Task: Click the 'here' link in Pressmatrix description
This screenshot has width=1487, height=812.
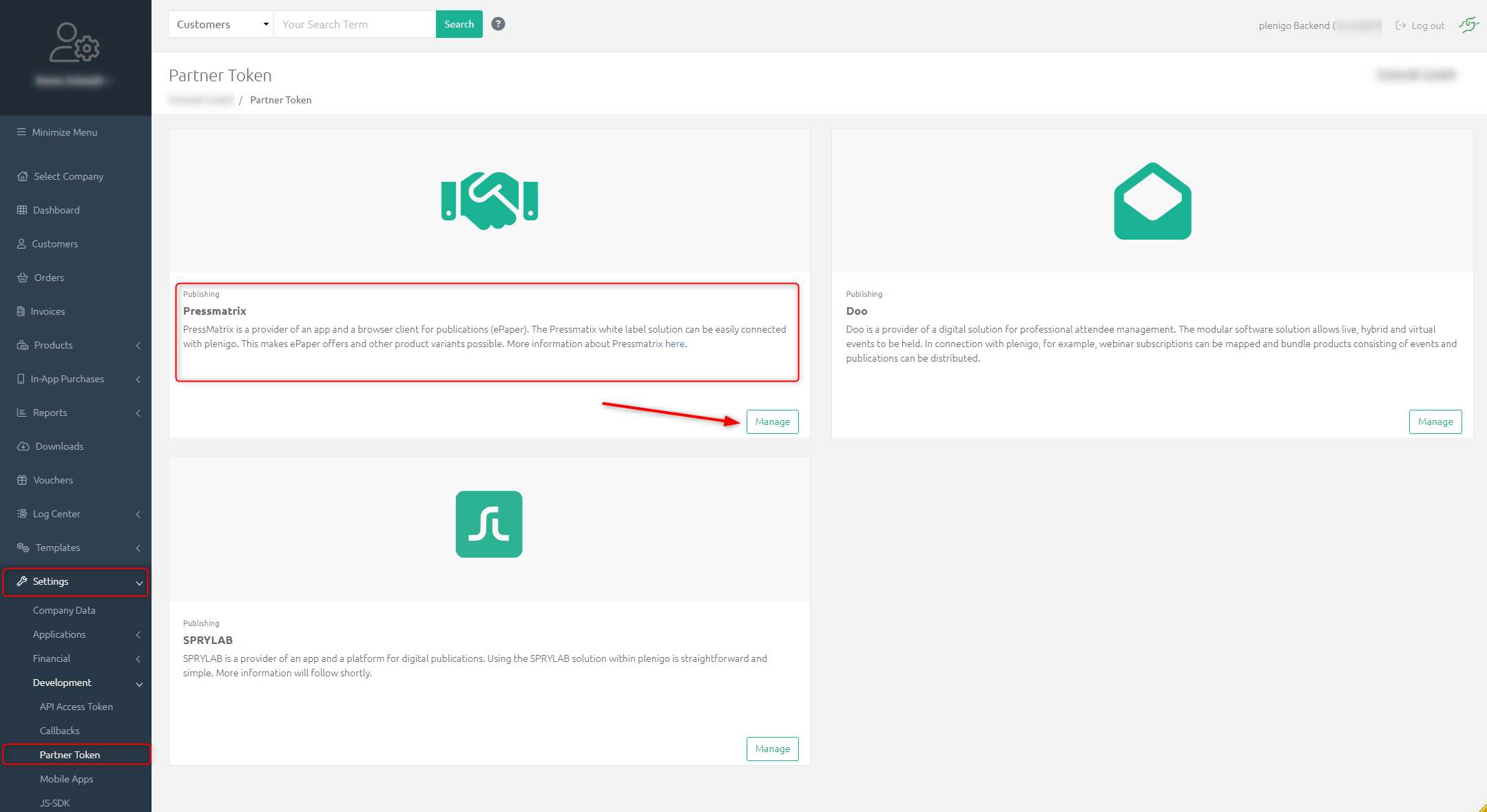Action: [675, 344]
